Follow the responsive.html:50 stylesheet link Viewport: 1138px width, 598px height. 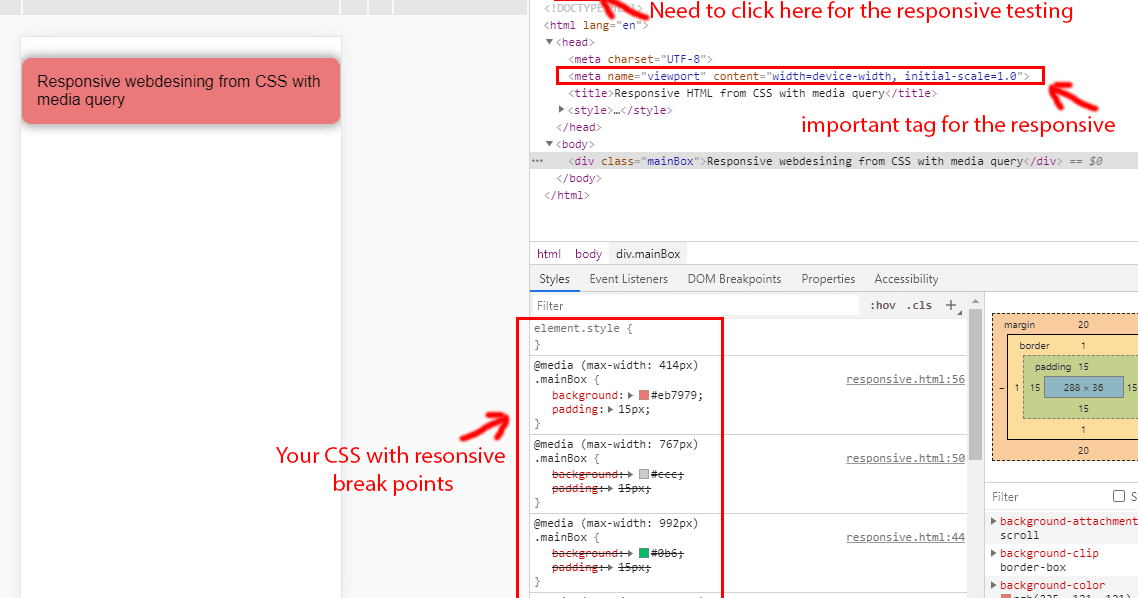[905, 458]
